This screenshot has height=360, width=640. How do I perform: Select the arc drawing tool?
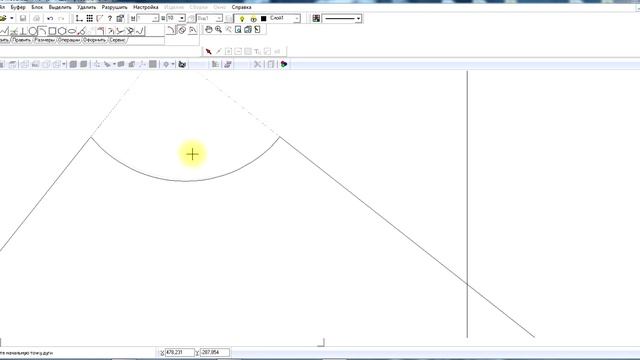click(x=42, y=31)
